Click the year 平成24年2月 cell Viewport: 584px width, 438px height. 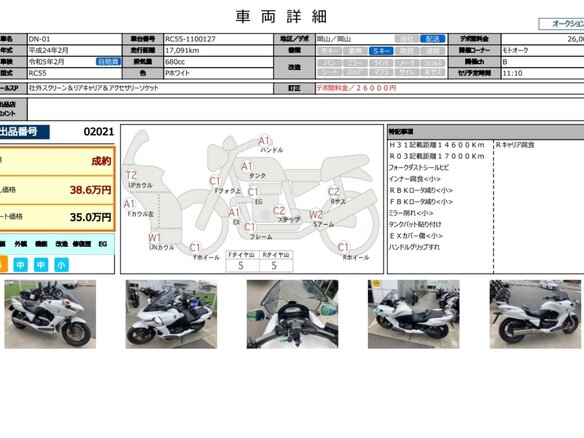click(x=75, y=50)
